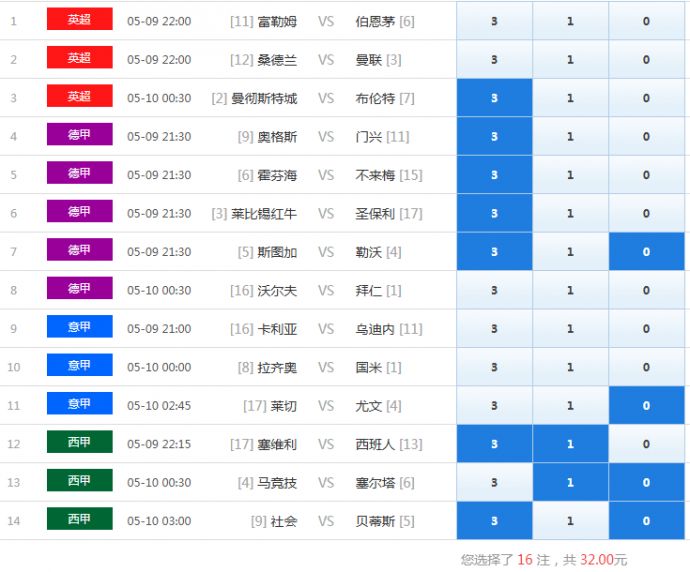The height and width of the screenshot is (572, 690).
Task: Select 0 for 莱比锡红牛 vs 圣保利
Action: click(646, 213)
